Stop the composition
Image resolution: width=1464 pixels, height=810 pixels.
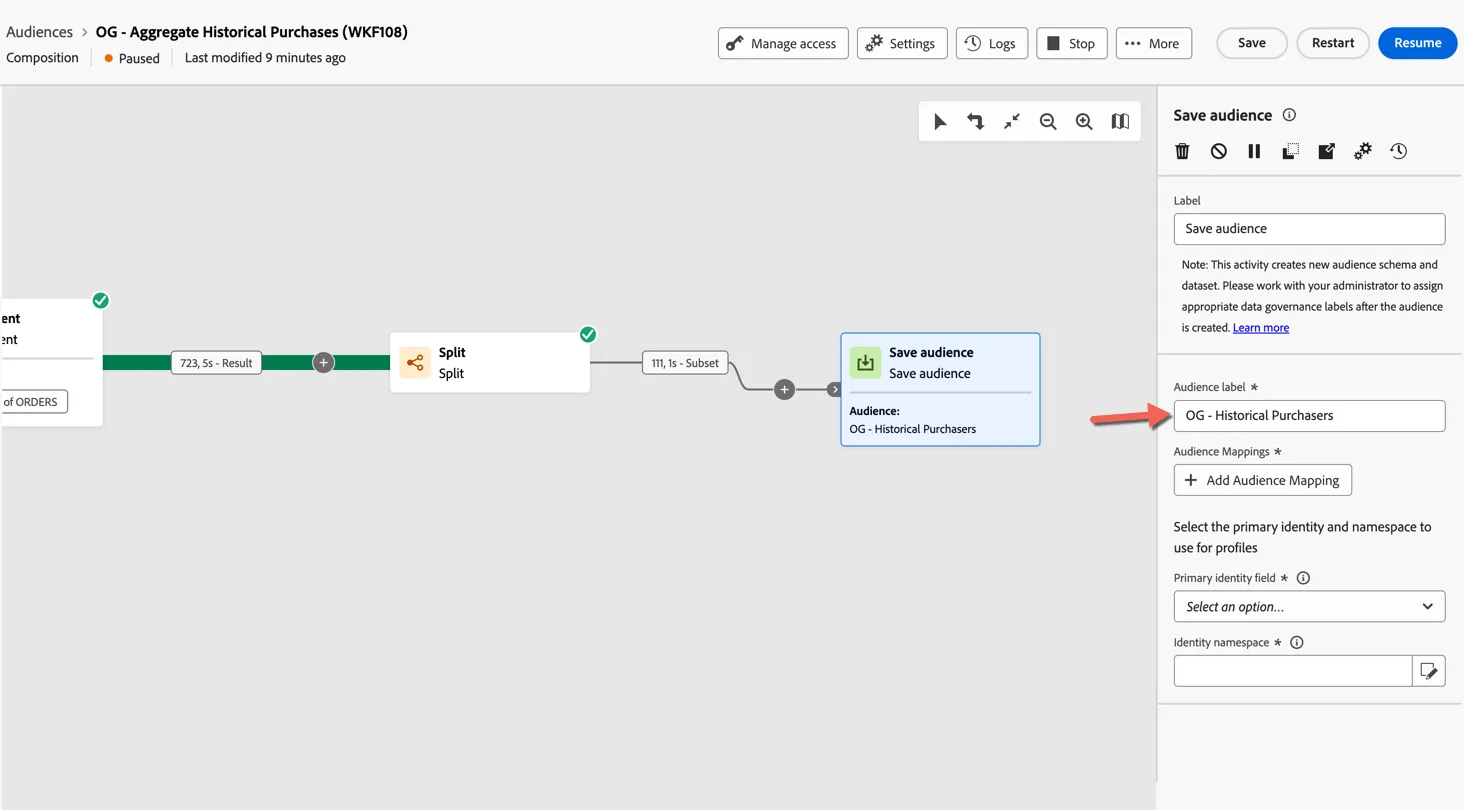pos(1071,43)
